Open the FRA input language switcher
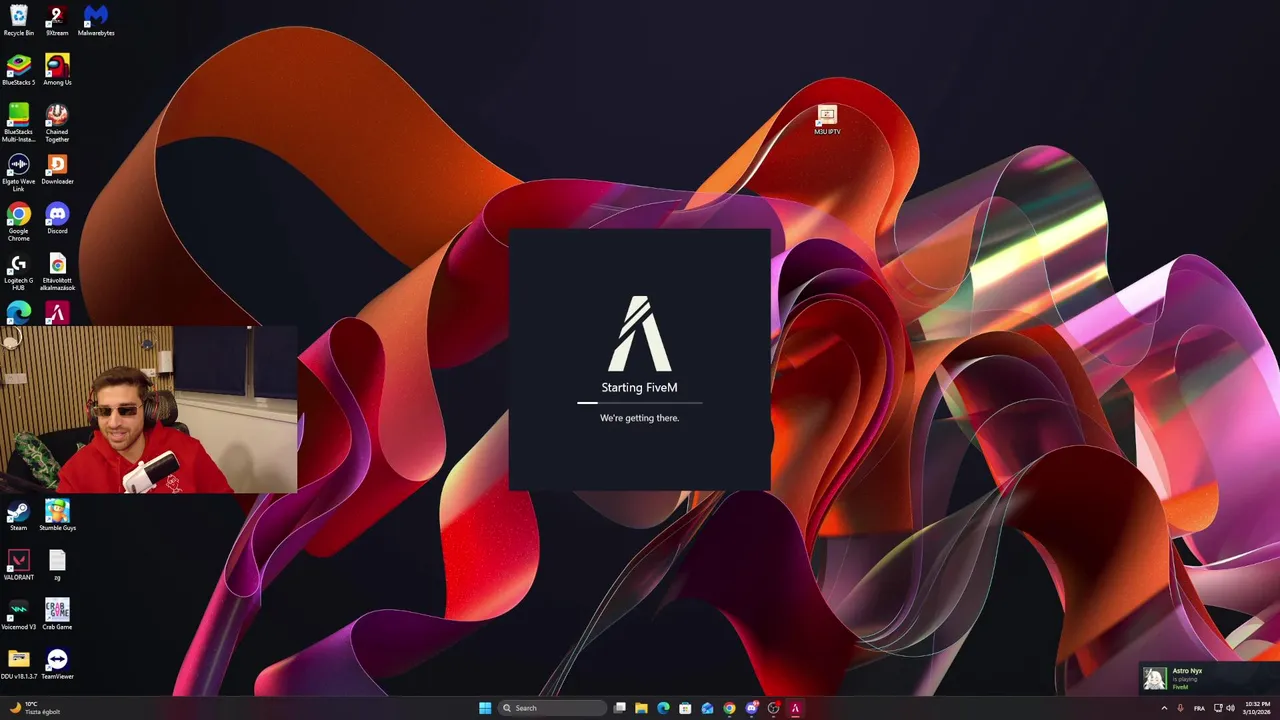This screenshot has width=1280, height=720. (1199, 708)
